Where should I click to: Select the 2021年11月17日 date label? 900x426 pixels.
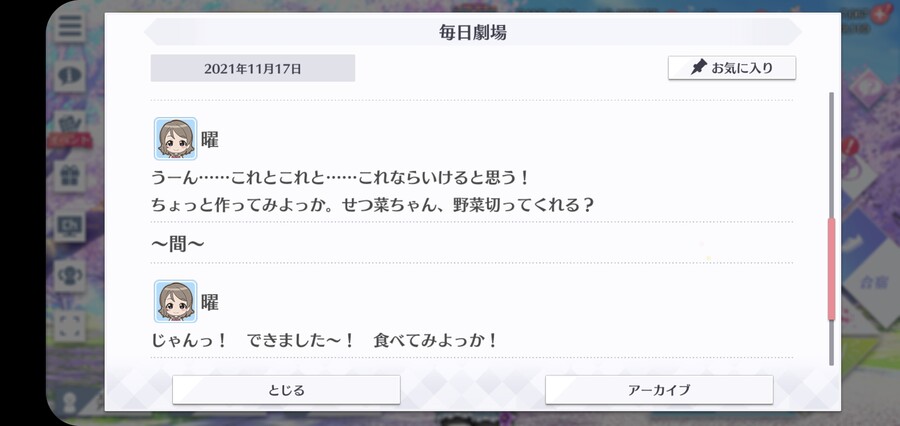253,68
